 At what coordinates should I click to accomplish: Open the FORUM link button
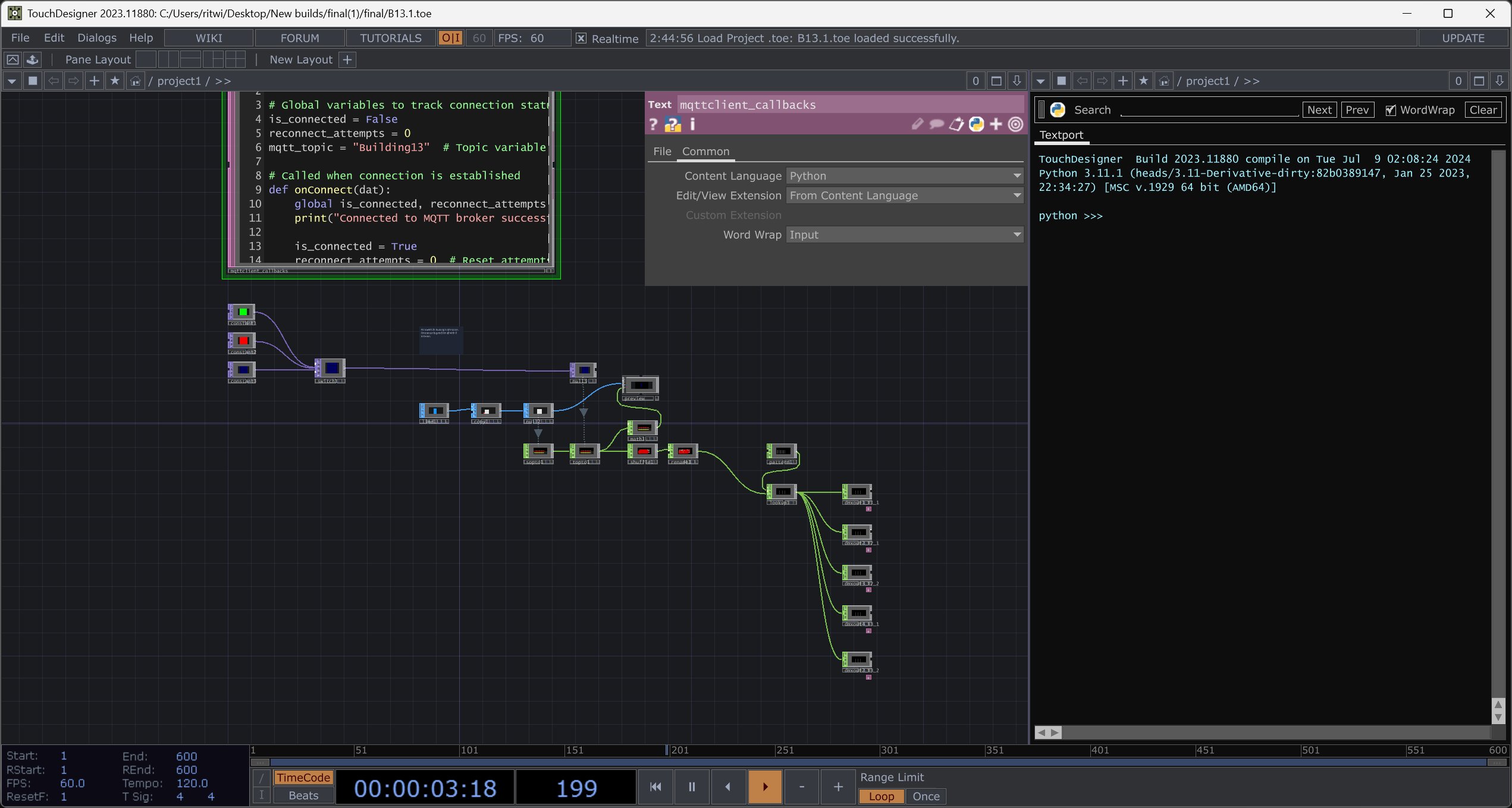[300, 38]
